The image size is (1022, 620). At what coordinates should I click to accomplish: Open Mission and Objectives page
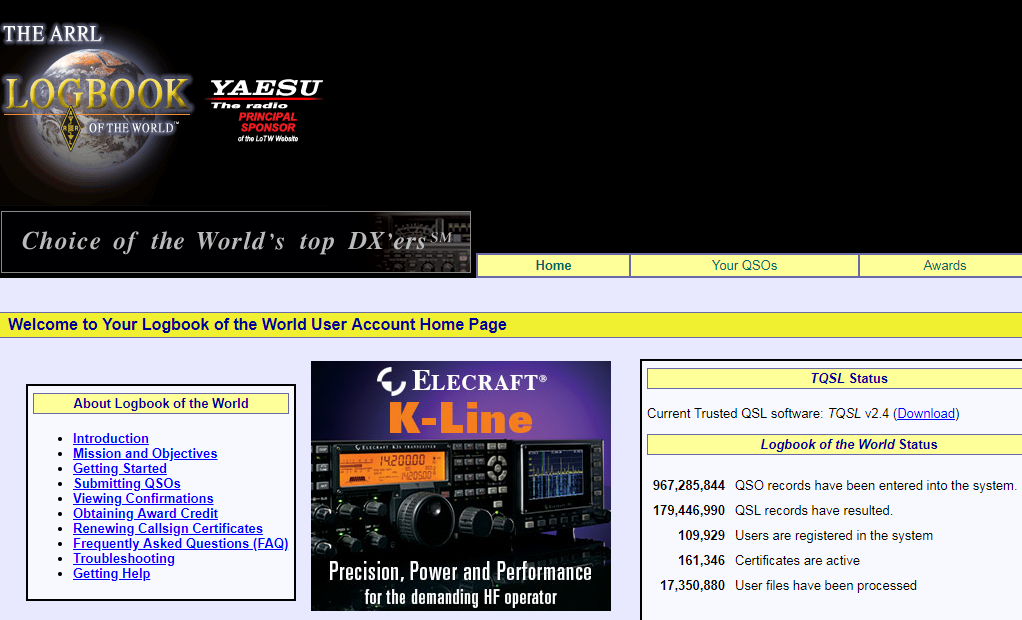[x=145, y=454]
